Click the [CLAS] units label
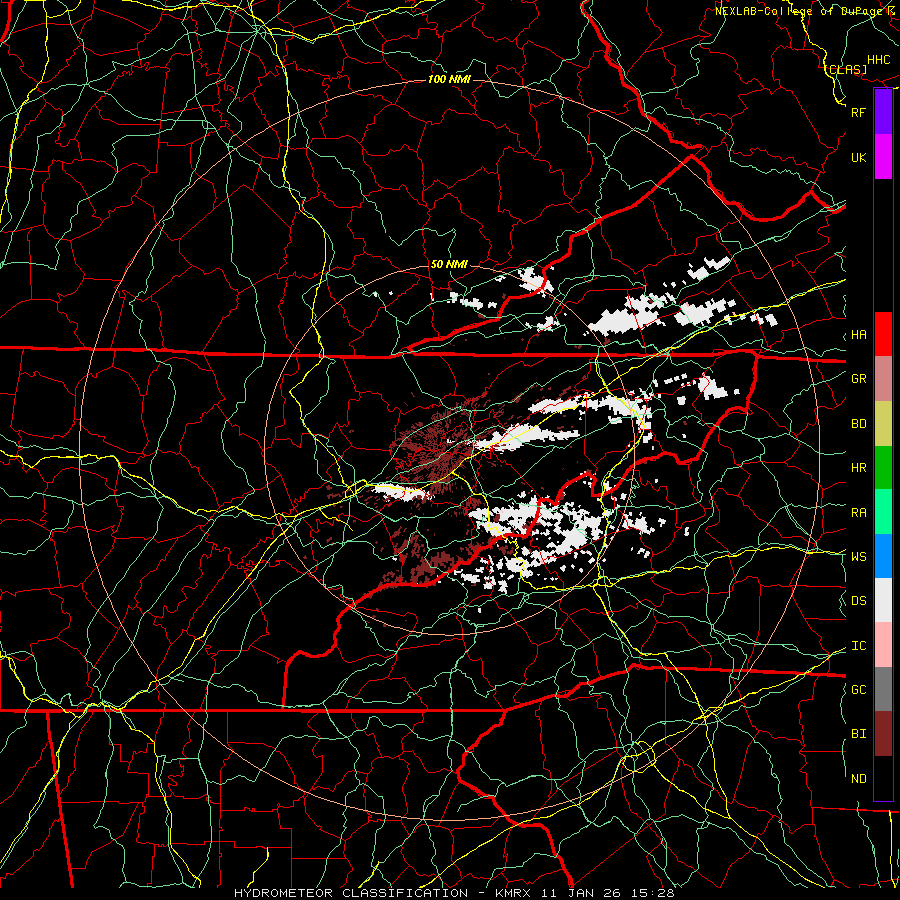Screen dimensions: 900x900 pyautogui.click(x=847, y=69)
